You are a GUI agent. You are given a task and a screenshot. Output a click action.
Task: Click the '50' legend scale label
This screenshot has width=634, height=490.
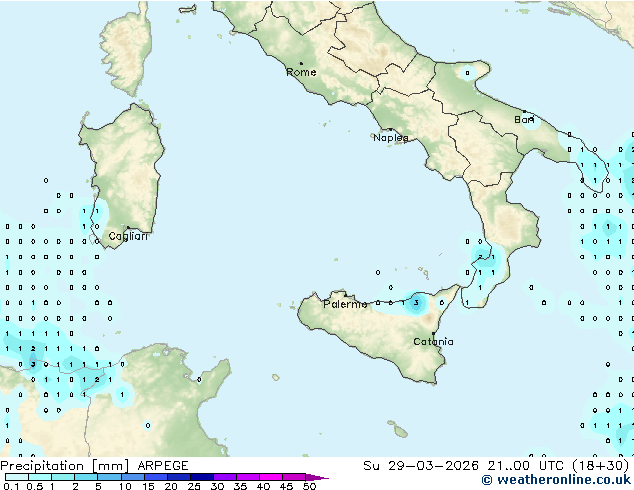point(309,486)
